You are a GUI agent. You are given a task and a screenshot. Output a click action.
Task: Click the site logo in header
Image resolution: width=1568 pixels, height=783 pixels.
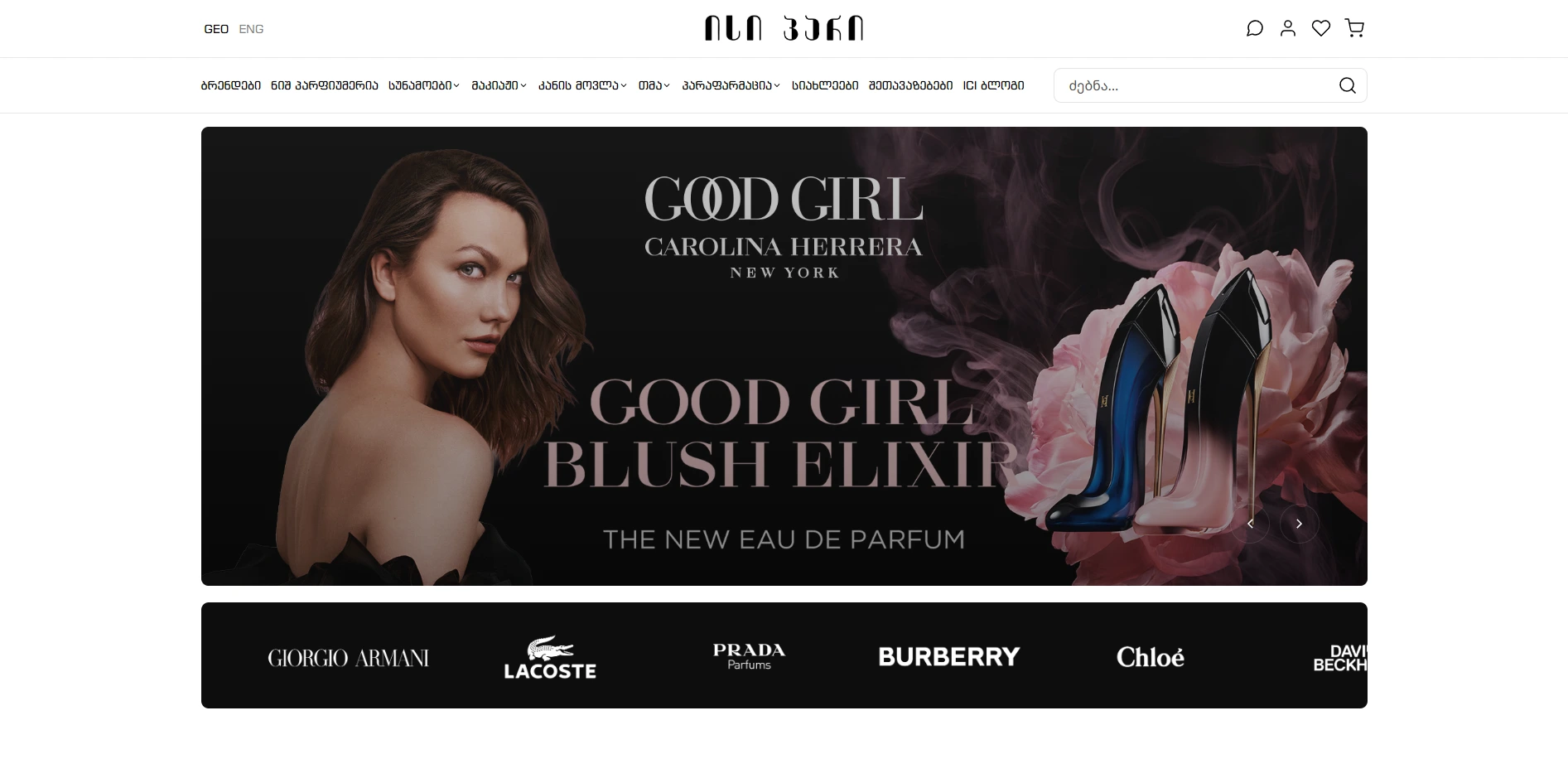coord(784,29)
